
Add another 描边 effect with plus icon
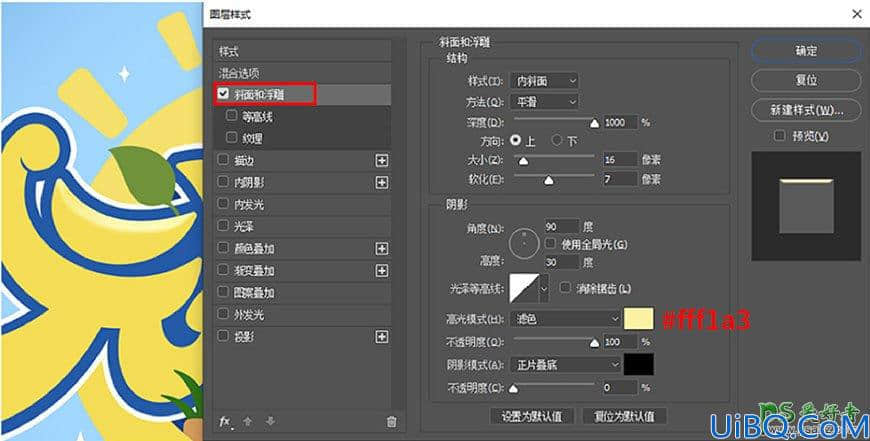pos(382,160)
